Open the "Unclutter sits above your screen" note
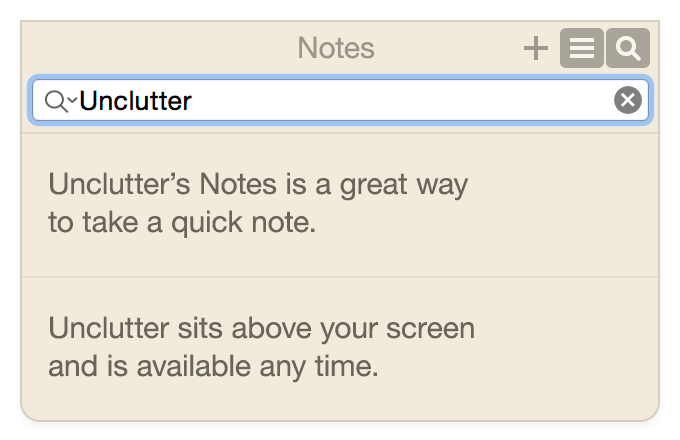 tap(340, 349)
